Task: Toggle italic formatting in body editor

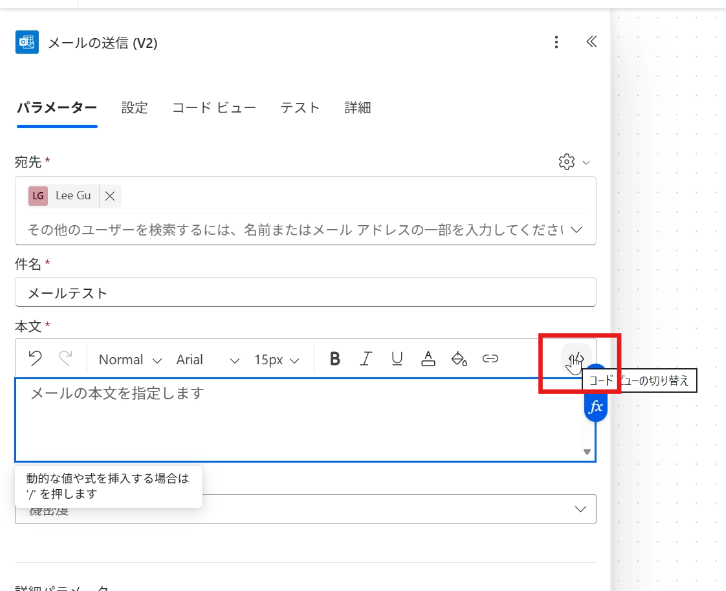Action: 366,359
